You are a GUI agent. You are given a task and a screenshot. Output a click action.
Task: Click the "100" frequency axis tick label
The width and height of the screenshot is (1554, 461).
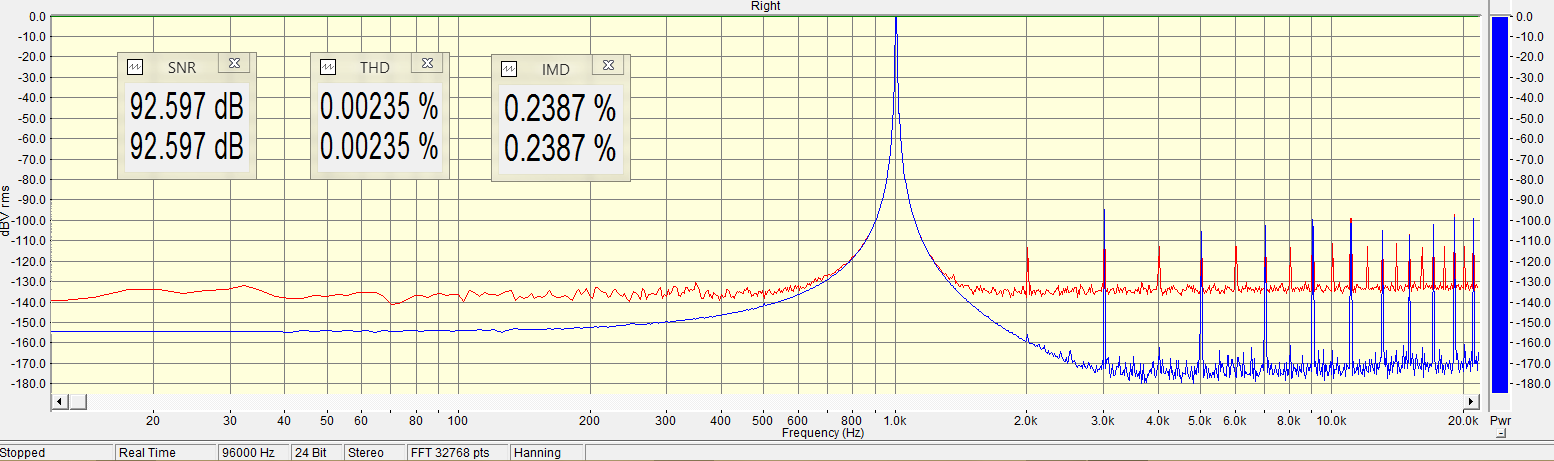click(x=458, y=422)
